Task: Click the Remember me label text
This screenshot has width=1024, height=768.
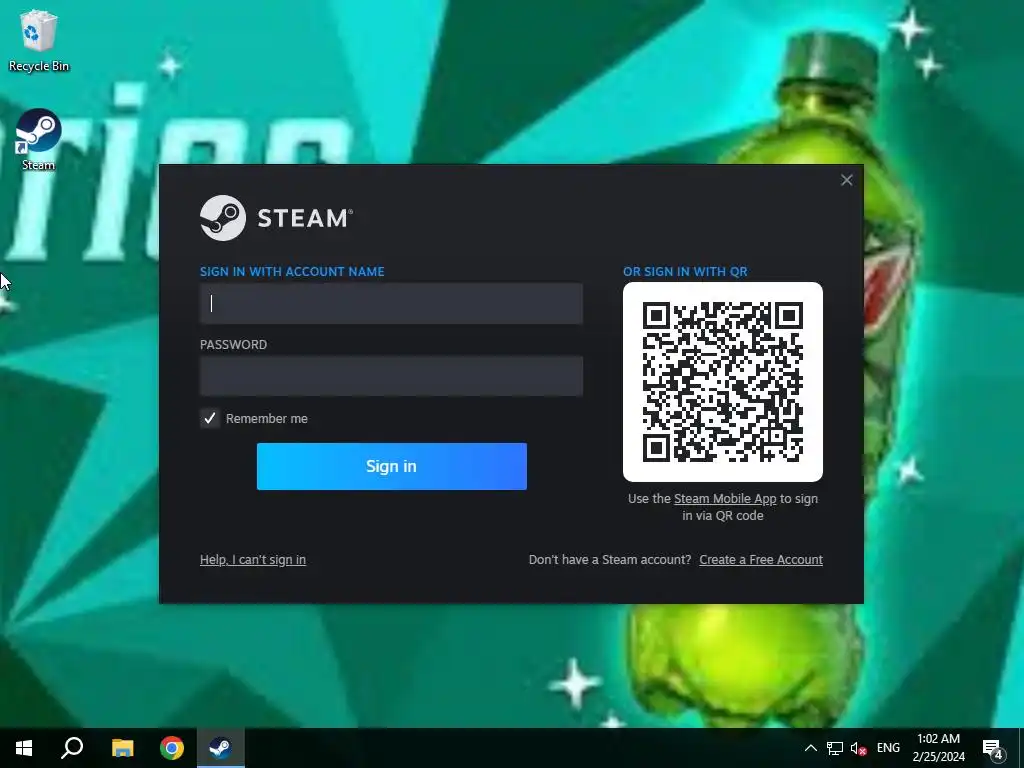Action: (266, 419)
